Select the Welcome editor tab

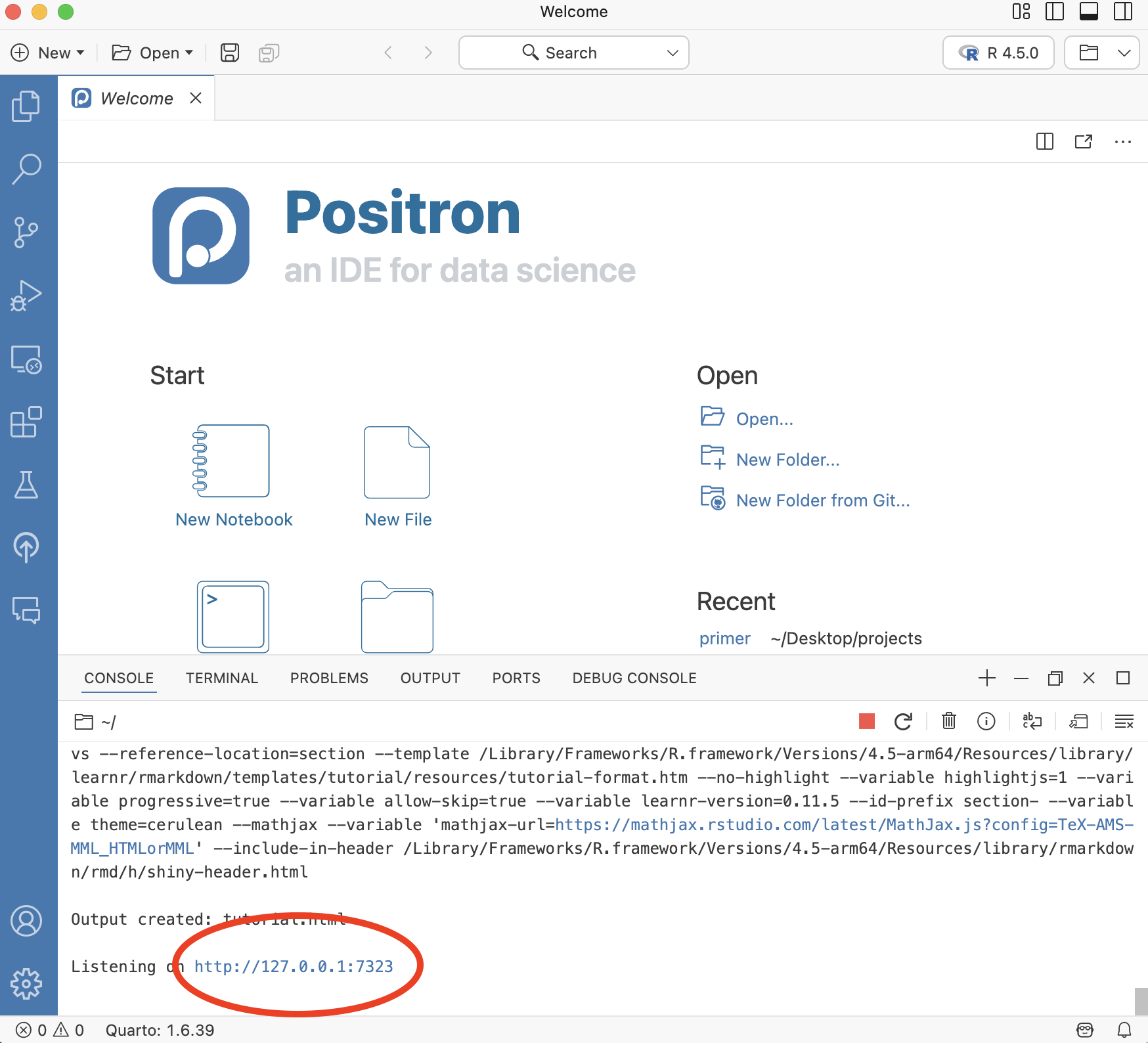click(x=136, y=98)
